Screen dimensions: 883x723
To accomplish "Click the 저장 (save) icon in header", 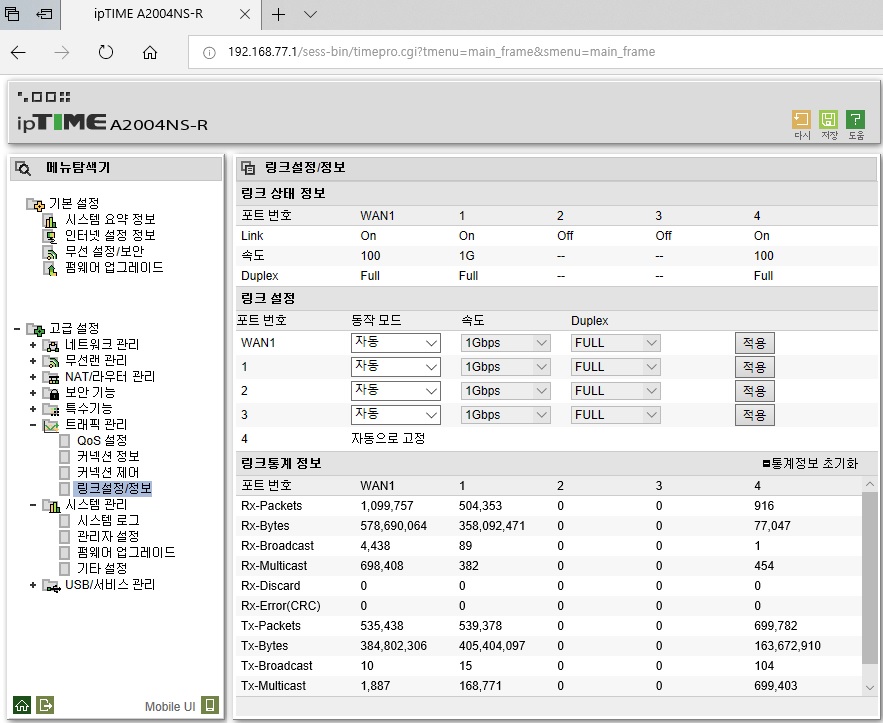I will tap(828, 119).
